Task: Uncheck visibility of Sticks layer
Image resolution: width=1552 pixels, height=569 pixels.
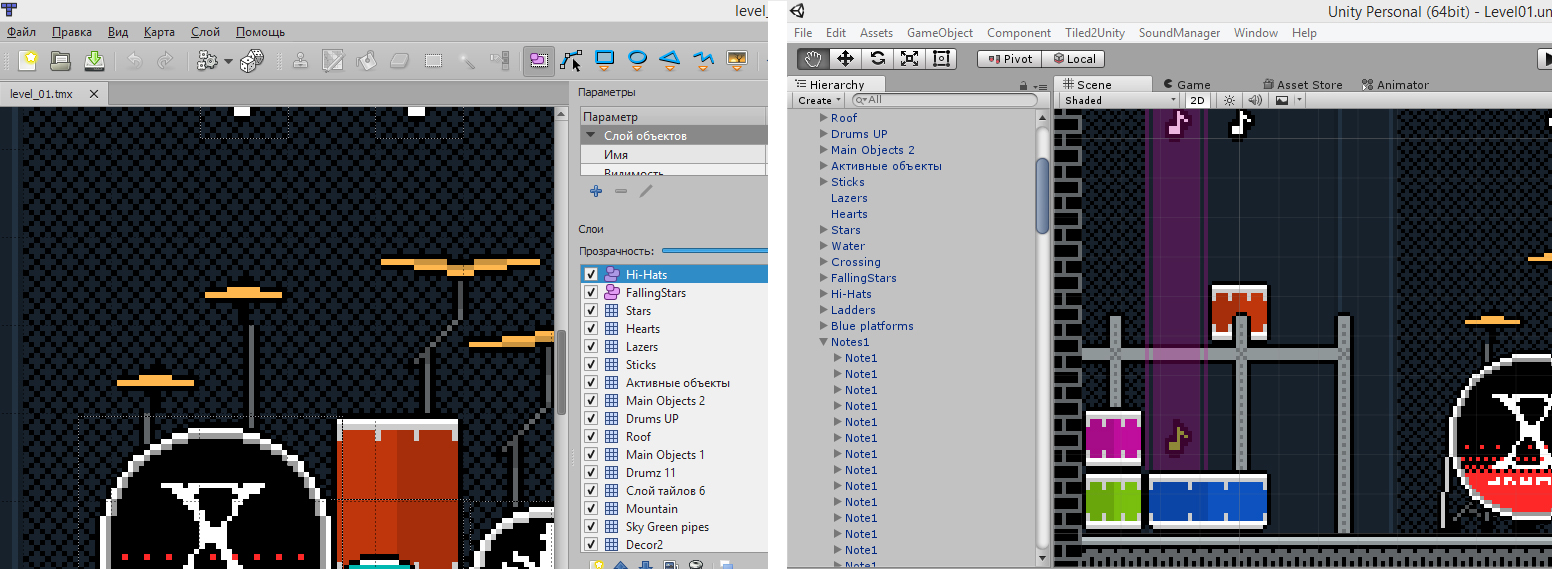Action: [591, 364]
